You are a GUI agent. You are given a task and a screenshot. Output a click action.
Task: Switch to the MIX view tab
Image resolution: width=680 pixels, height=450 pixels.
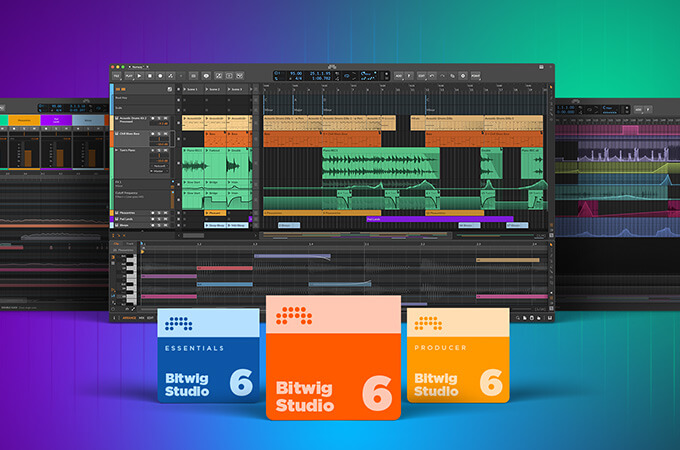point(141,318)
